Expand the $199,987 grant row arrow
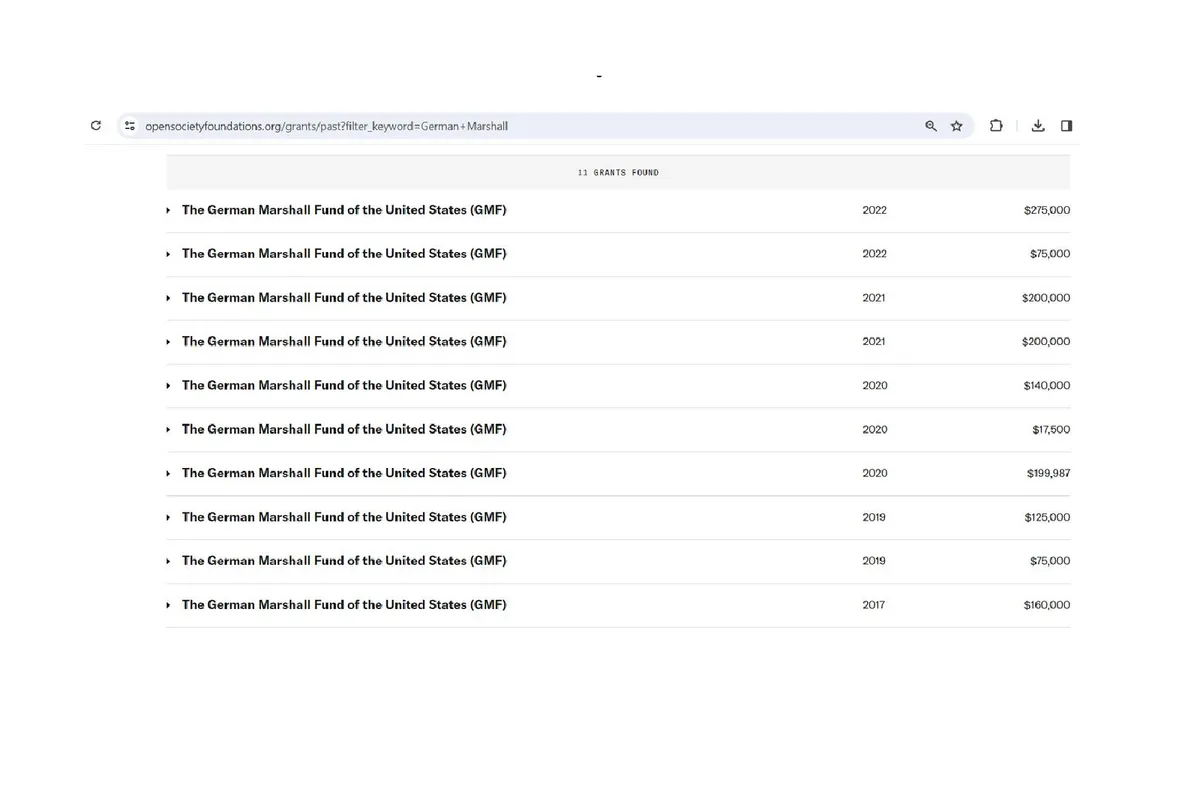This screenshot has width=1200, height=795. coord(169,474)
